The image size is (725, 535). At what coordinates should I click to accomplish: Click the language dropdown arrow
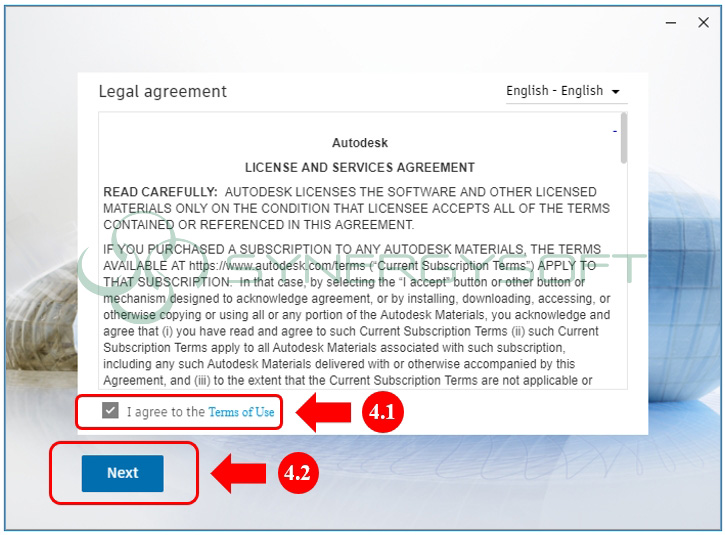tap(615, 92)
